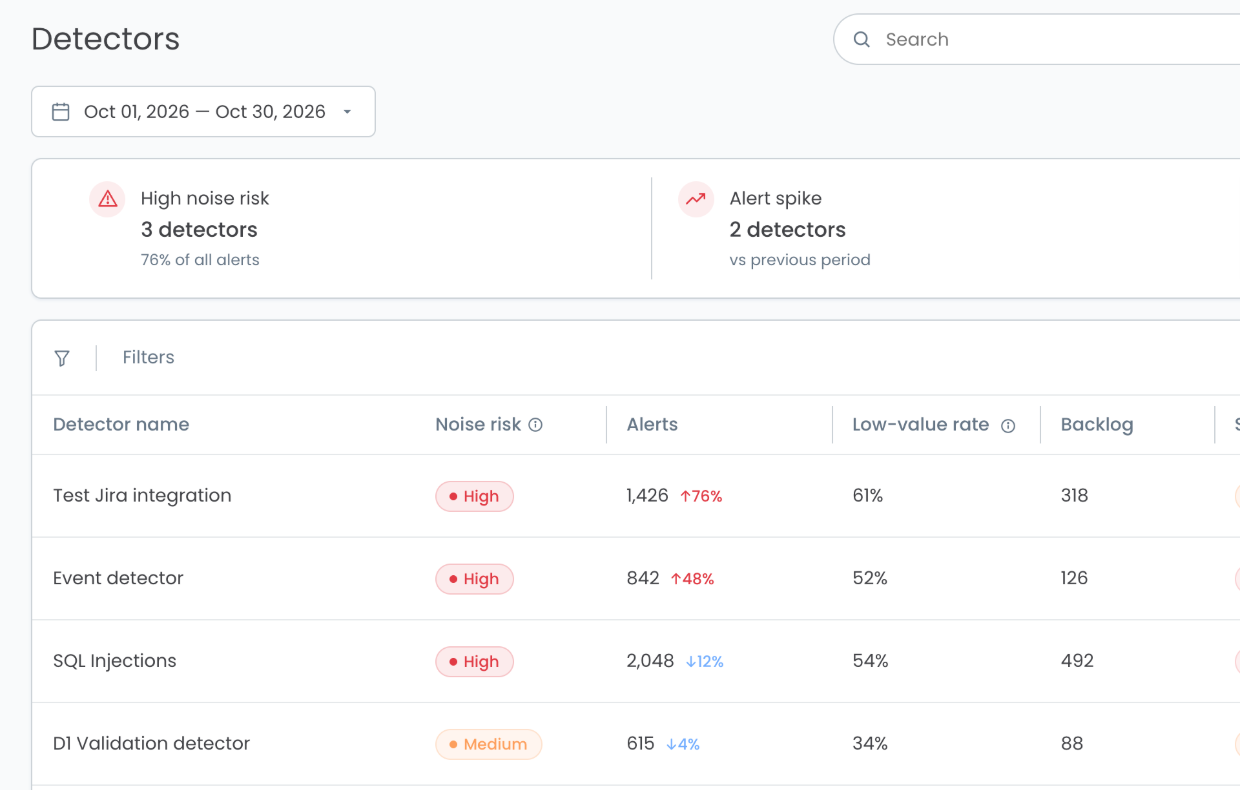Viewport: 1240px width, 790px height.
Task: Open the Filters option
Action: 148,357
